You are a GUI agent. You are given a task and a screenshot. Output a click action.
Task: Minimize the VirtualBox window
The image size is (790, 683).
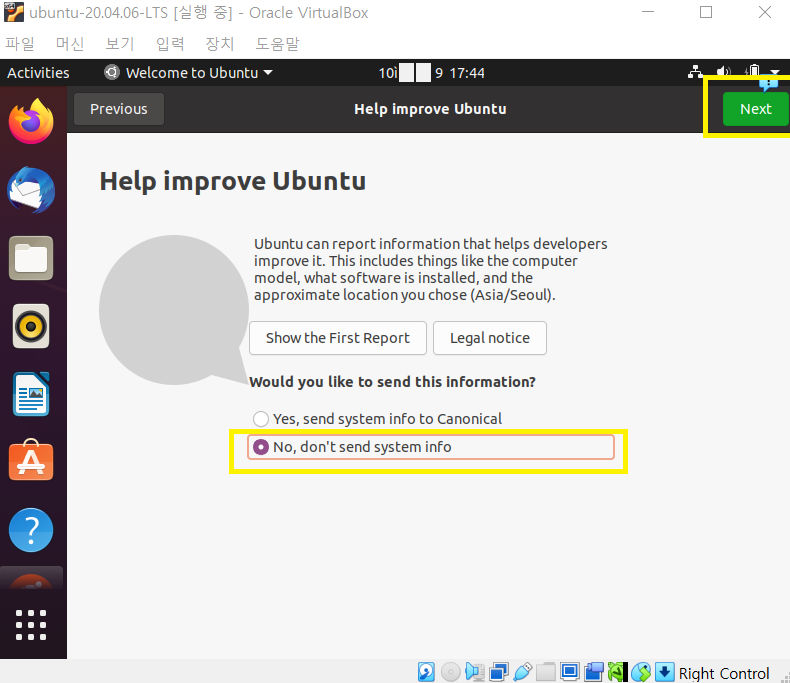(x=647, y=12)
